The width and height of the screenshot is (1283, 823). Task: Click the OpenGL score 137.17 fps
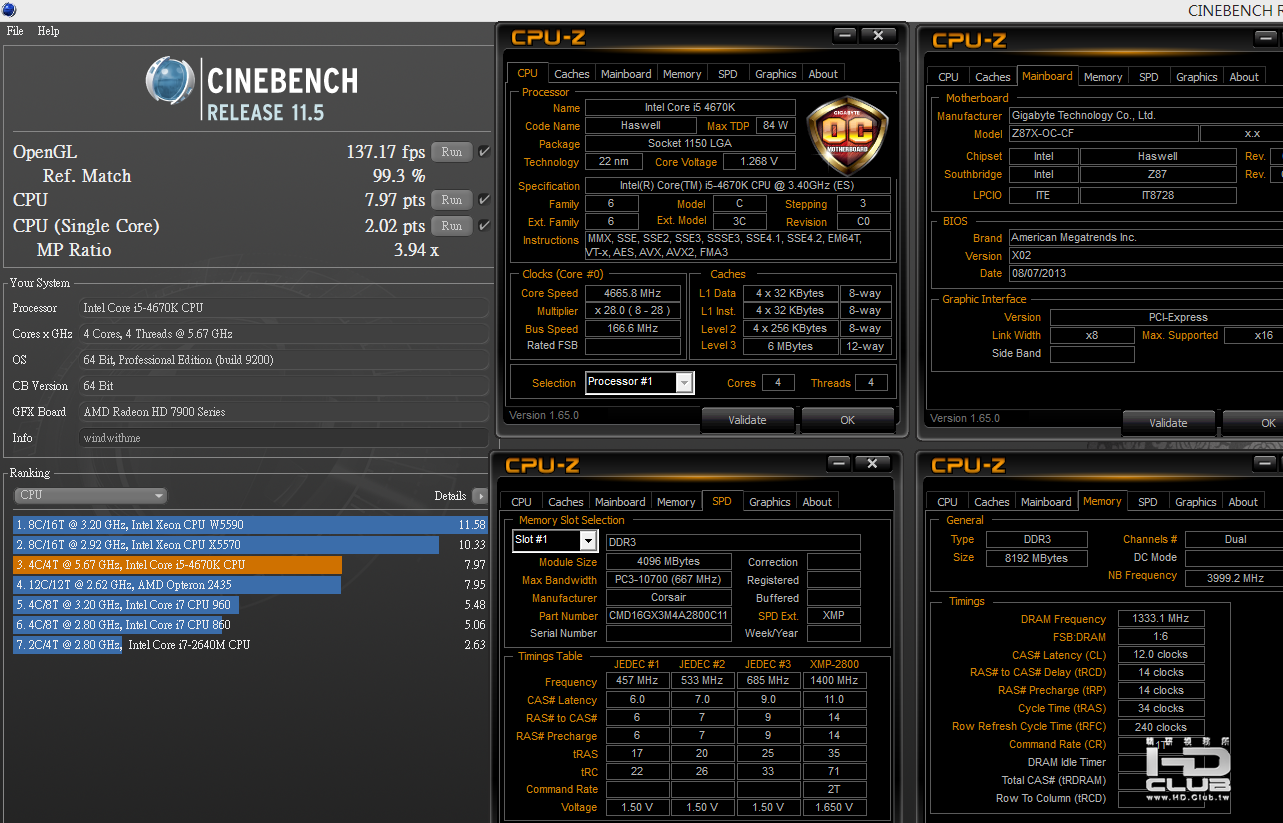coord(386,152)
